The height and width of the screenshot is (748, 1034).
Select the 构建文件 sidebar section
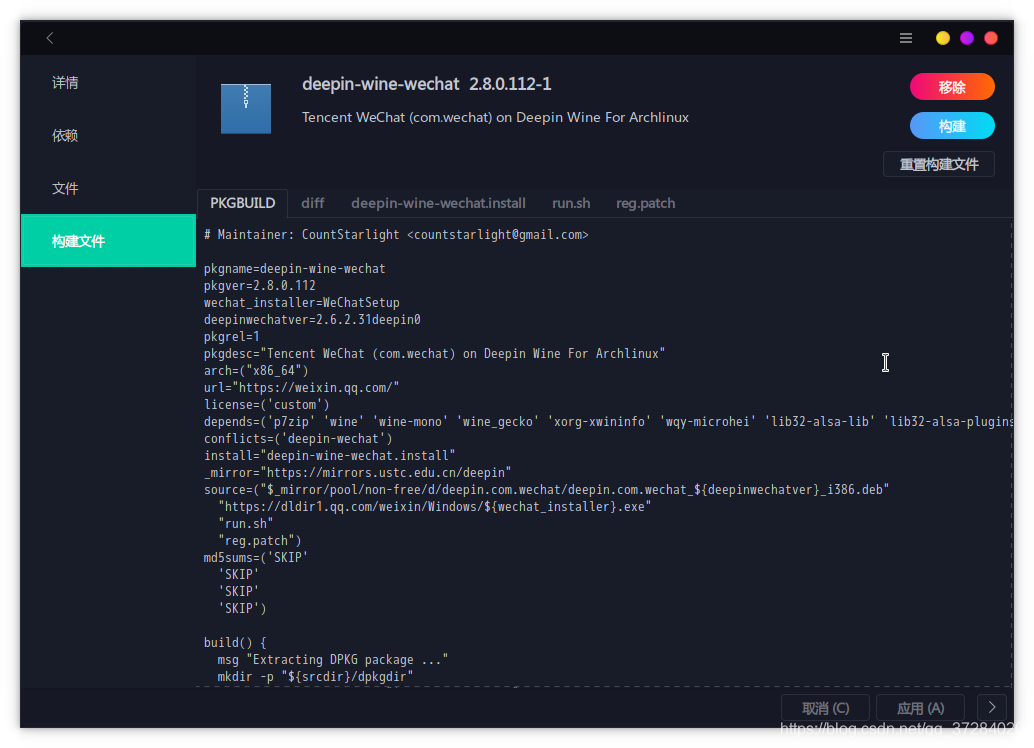coord(108,241)
